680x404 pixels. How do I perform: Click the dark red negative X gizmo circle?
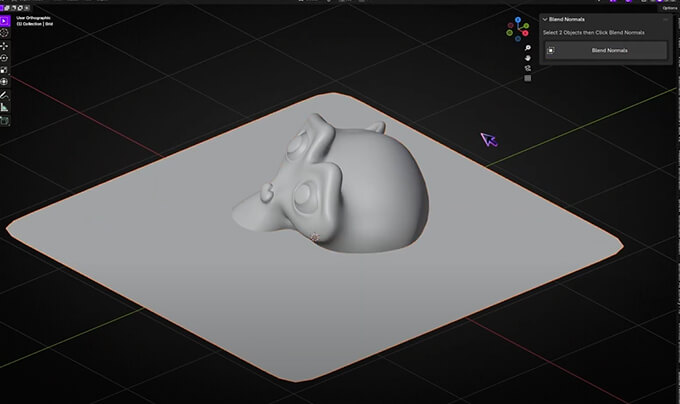[x=511, y=25]
